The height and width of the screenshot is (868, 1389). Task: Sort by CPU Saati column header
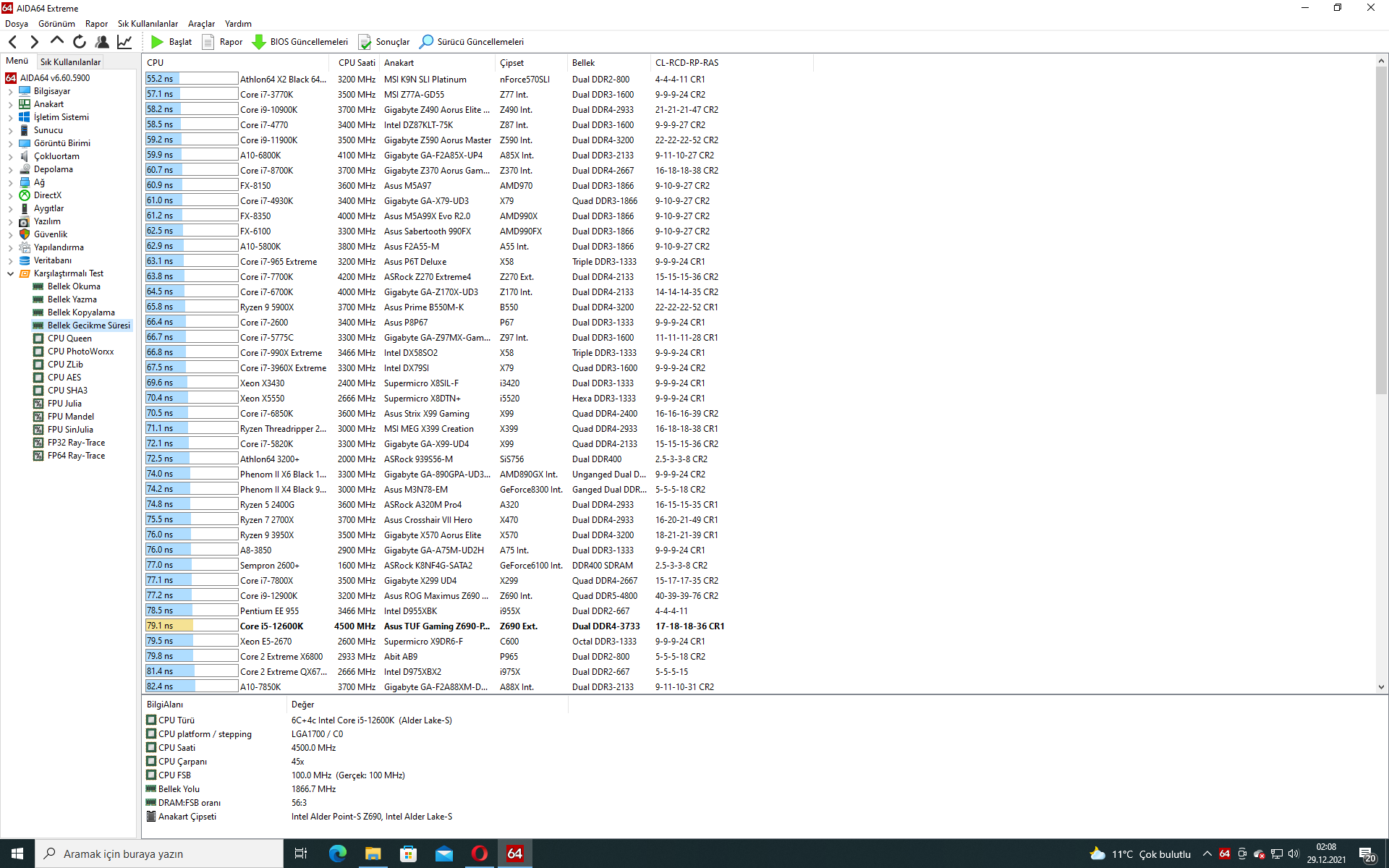click(356, 63)
